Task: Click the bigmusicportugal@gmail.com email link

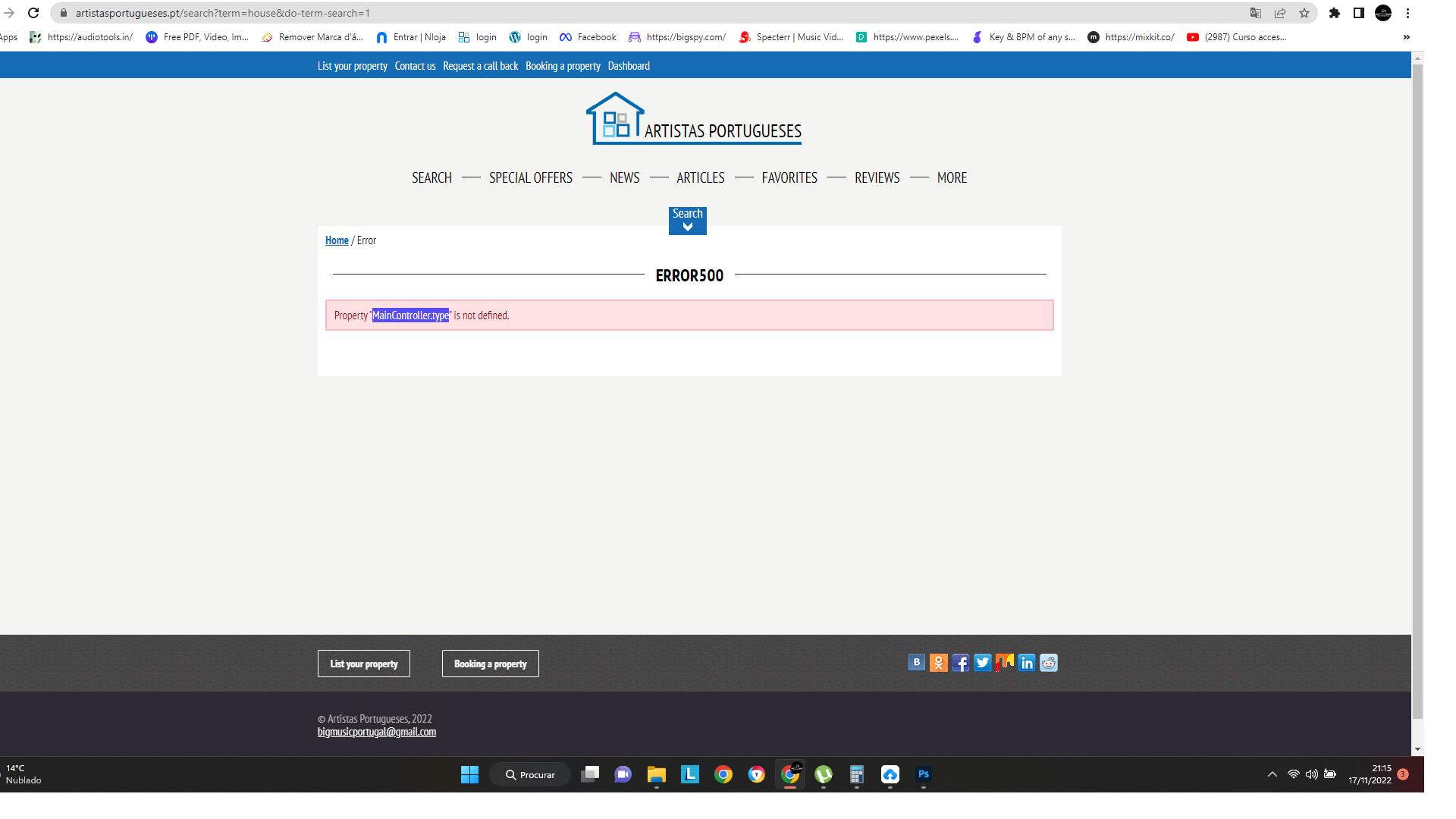Action: 376,732
